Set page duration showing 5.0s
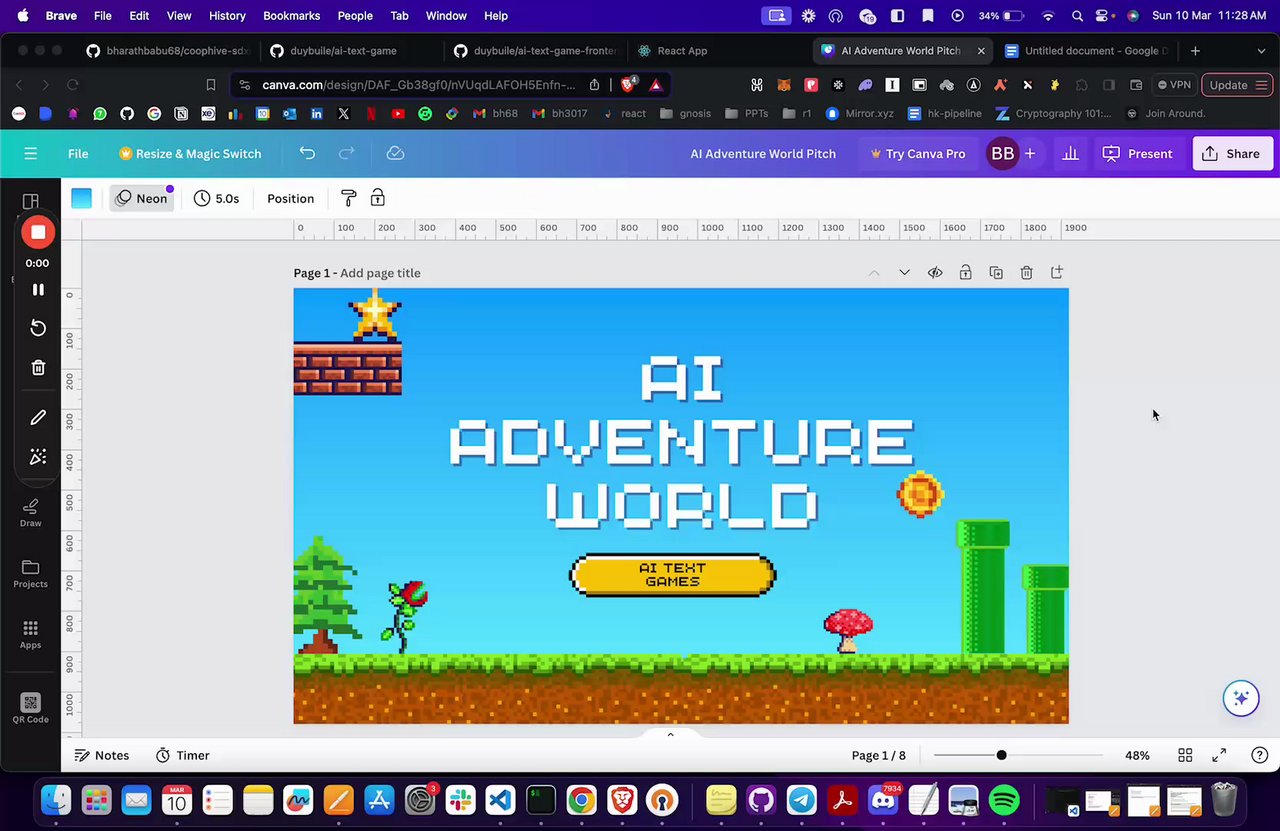This screenshot has height=831, width=1280. pos(217,198)
